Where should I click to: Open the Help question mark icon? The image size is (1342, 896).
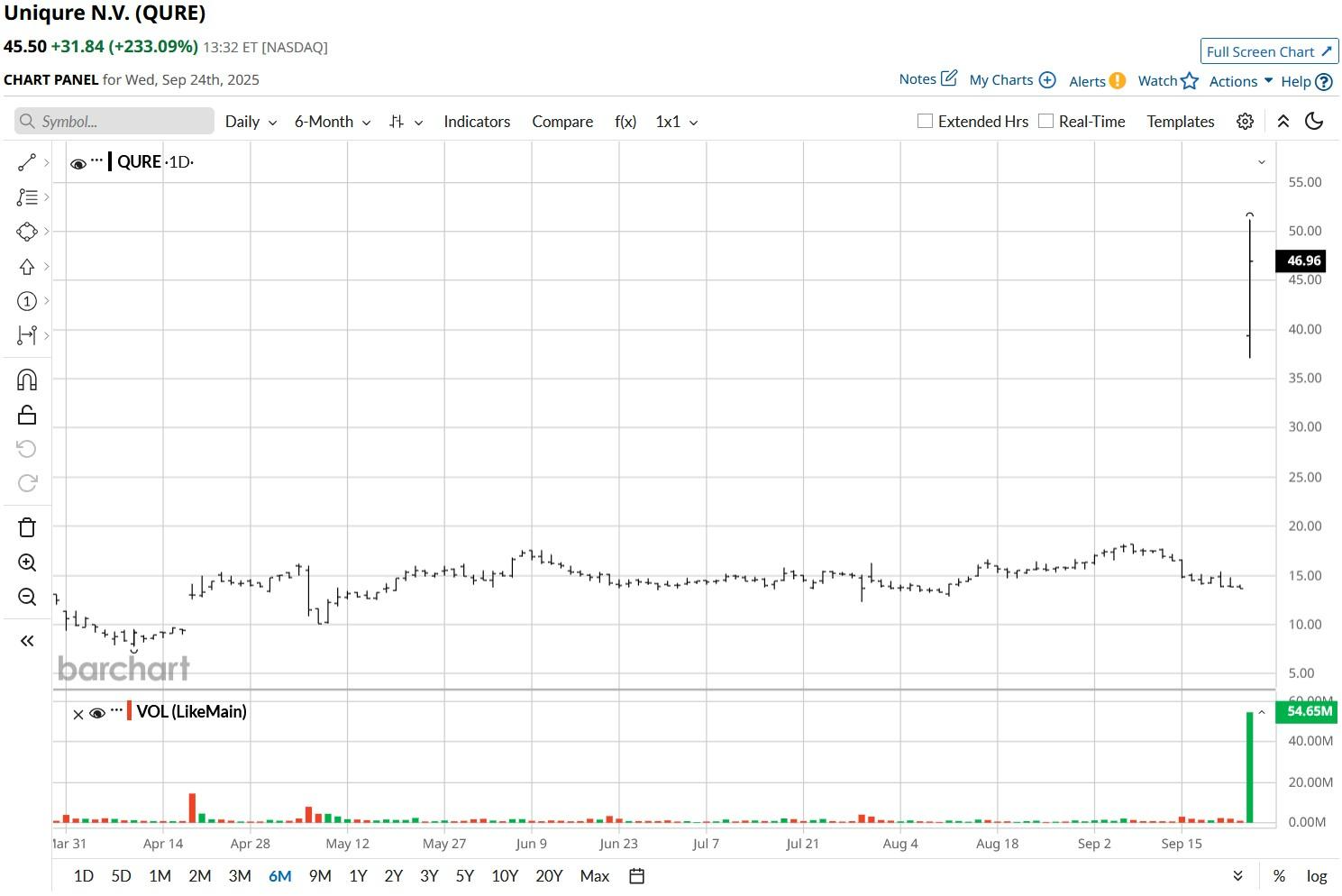tap(1324, 82)
